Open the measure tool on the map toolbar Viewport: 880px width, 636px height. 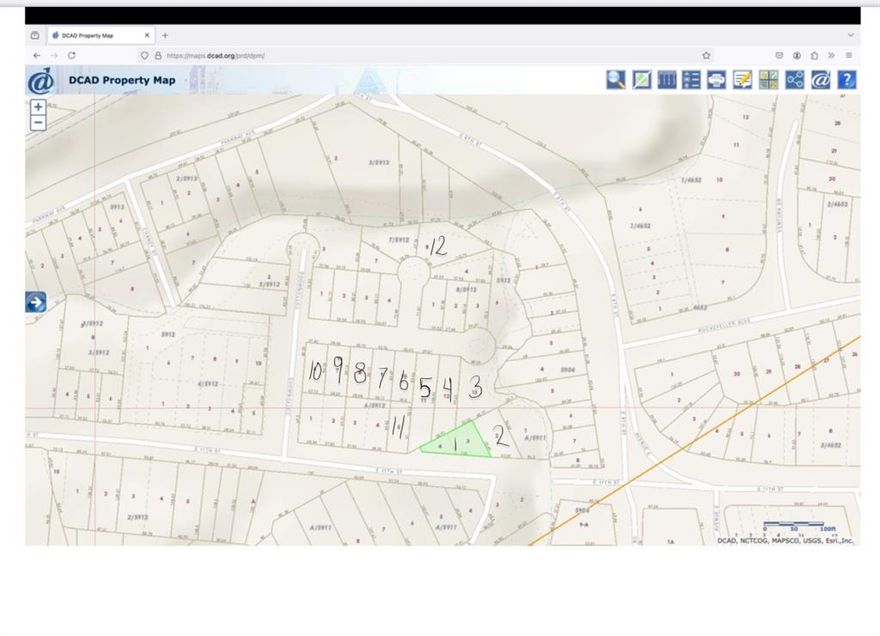click(639, 78)
